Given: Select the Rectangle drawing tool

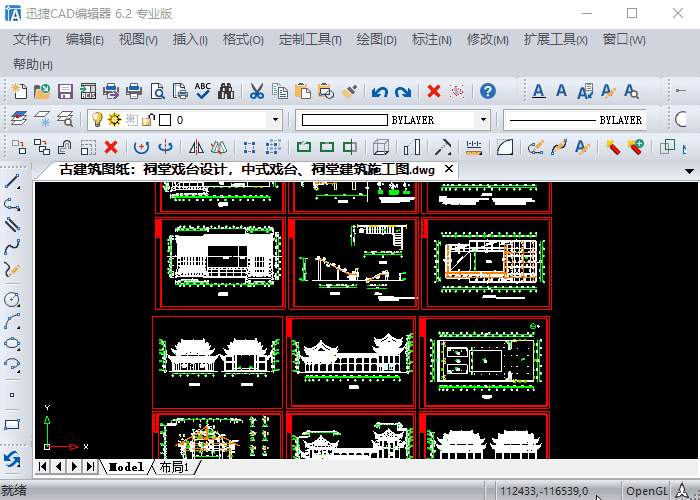Looking at the screenshot, I should click(x=13, y=424).
